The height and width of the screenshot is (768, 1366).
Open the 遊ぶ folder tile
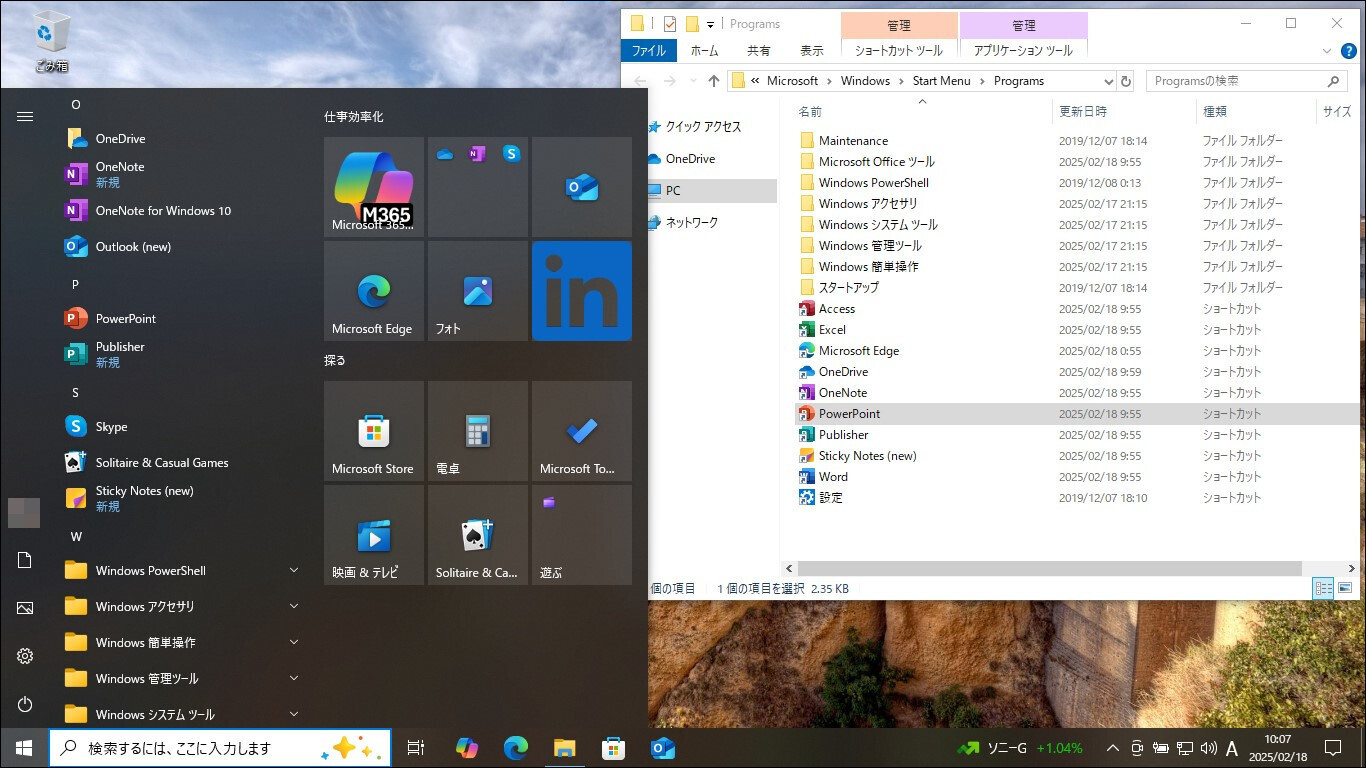(x=582, y=535)
